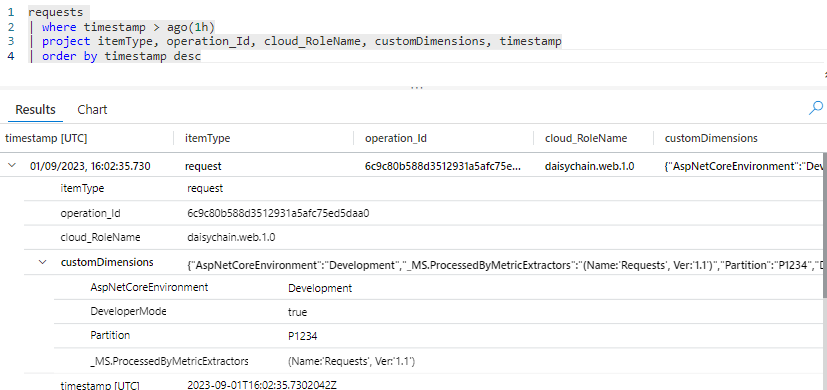Viewport: 827px width, 390px height.
Task: Sort by the itemType column header
Action: pos(207,138)
